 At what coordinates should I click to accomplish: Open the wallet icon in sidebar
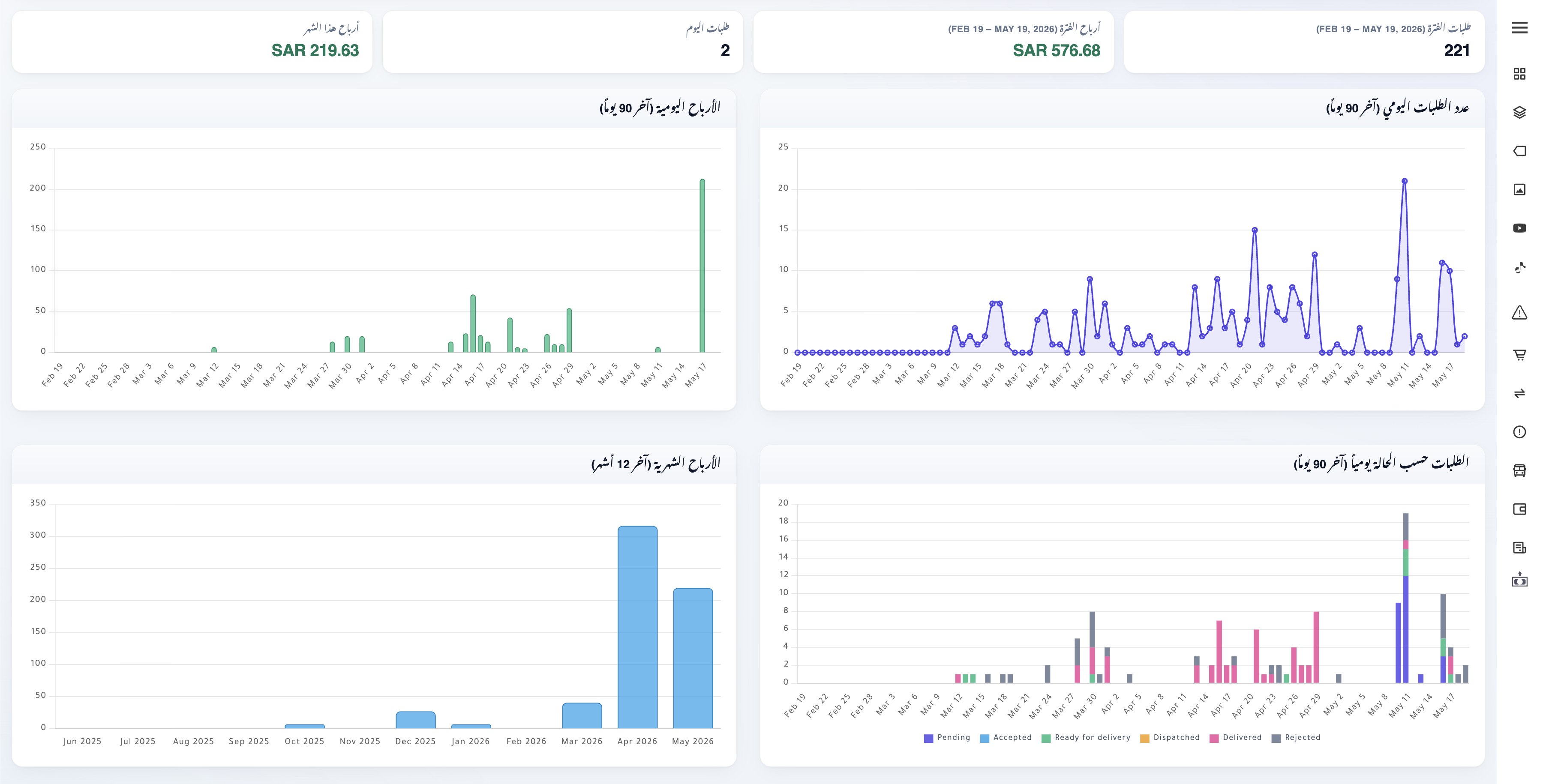click(1519, 509)
